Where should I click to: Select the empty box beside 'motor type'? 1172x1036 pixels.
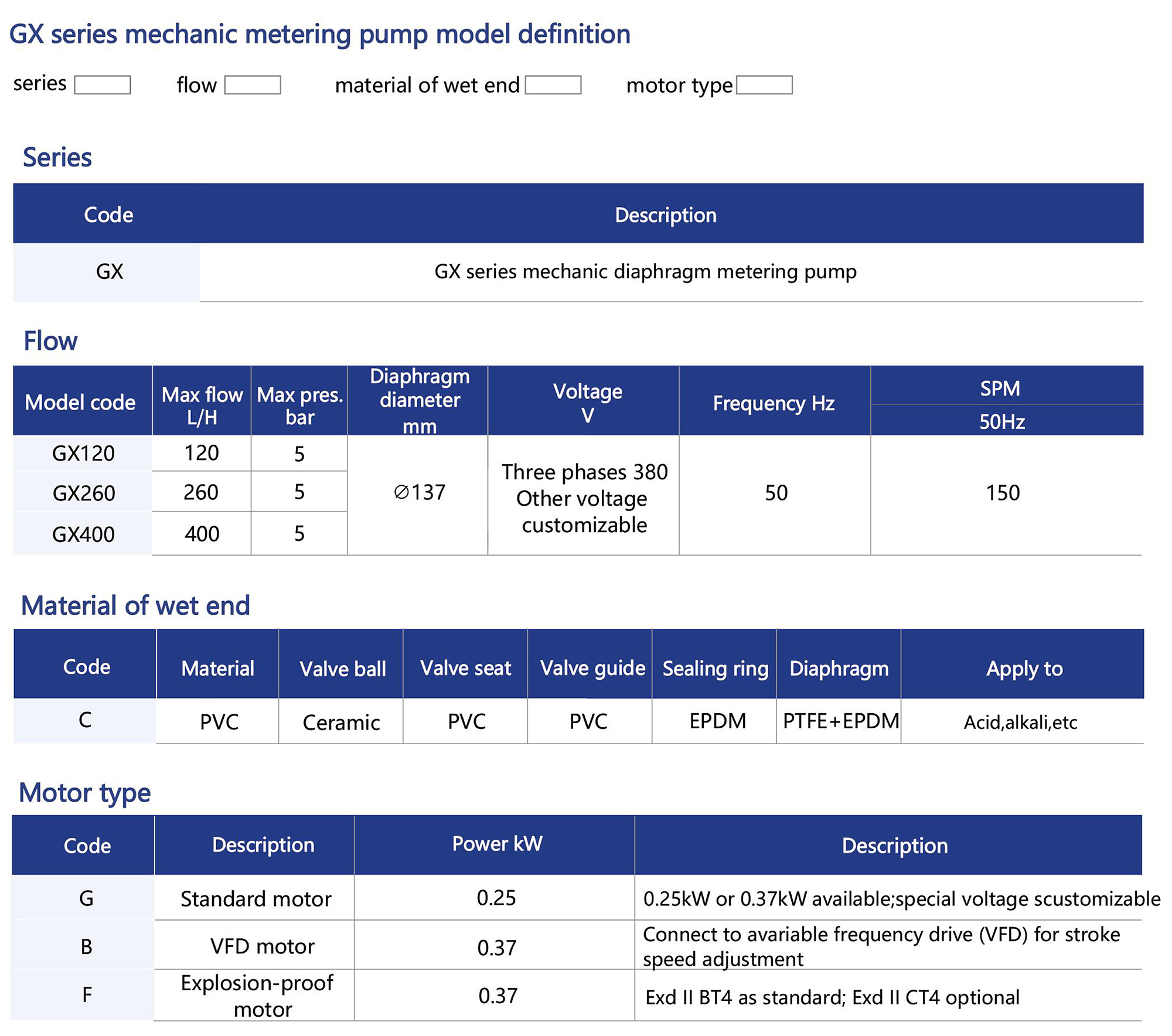(764, 85)
